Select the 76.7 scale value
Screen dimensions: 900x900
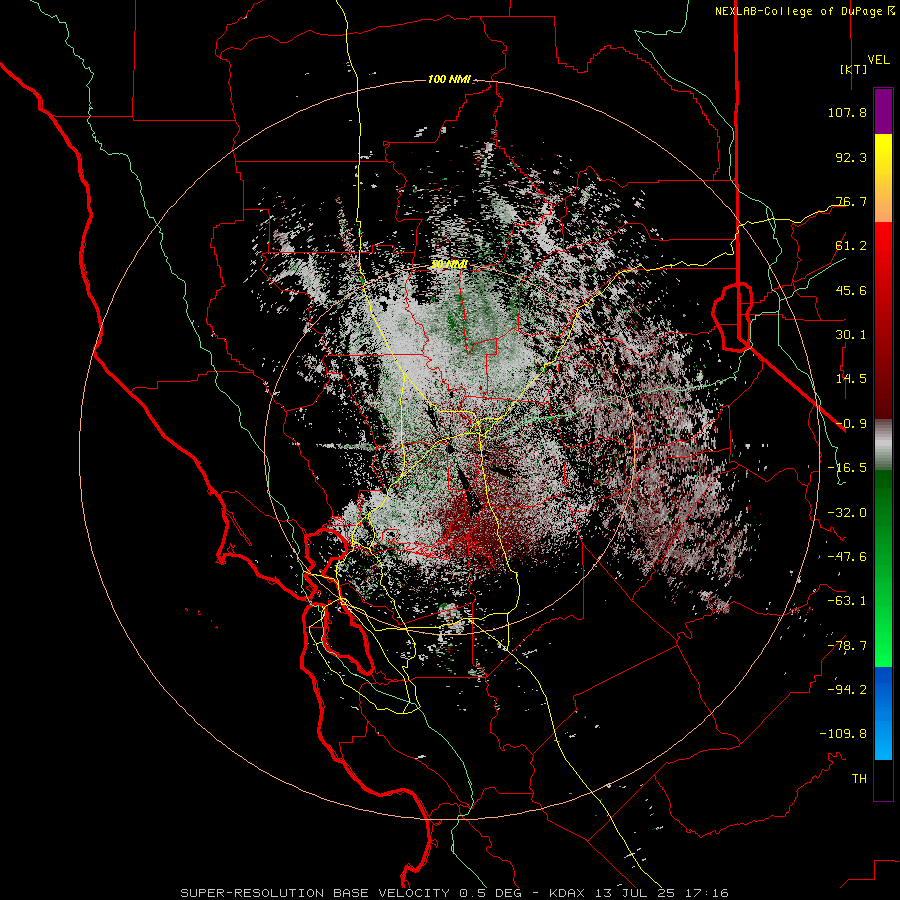(x=851, y=201)
